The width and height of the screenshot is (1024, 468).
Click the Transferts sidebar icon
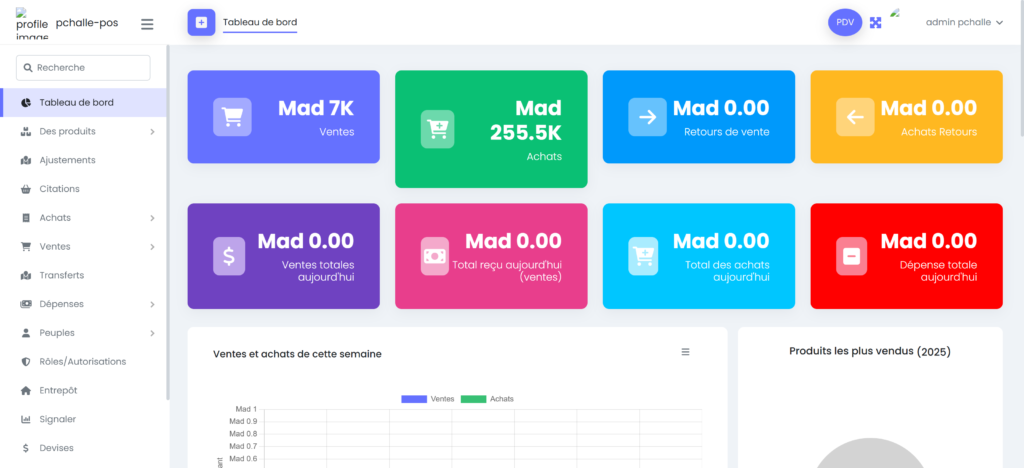[26, 275]
